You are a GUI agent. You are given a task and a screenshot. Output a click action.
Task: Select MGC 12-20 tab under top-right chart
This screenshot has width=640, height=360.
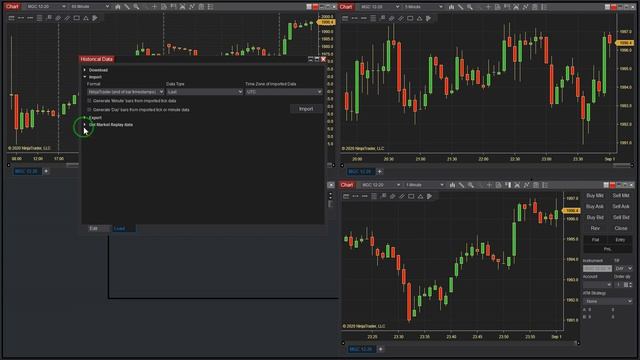(x=360, y=171)
